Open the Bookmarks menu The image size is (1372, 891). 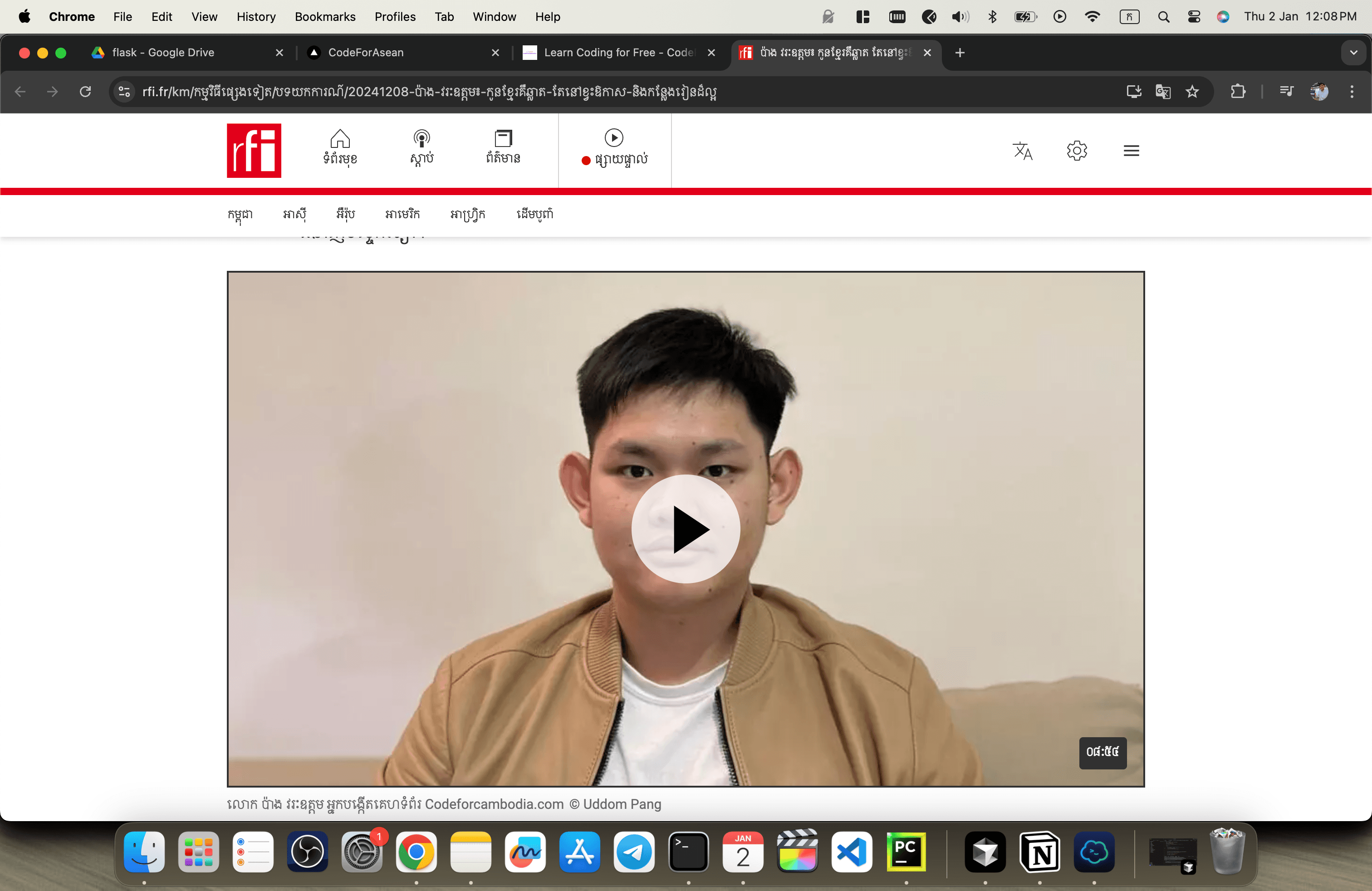tap(325, 17)
